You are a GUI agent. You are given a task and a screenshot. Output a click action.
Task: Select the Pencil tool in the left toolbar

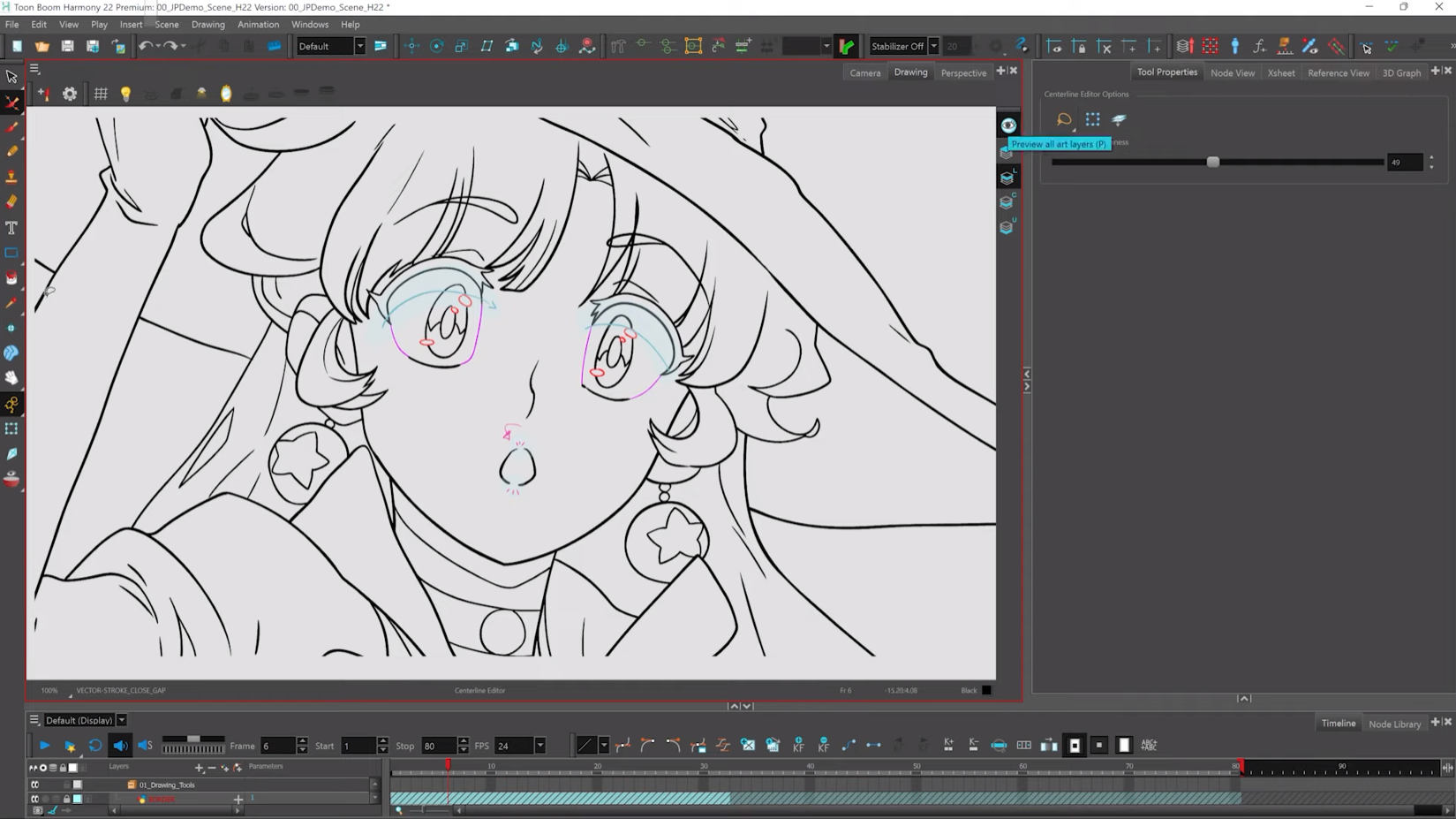tap(11, 152)
